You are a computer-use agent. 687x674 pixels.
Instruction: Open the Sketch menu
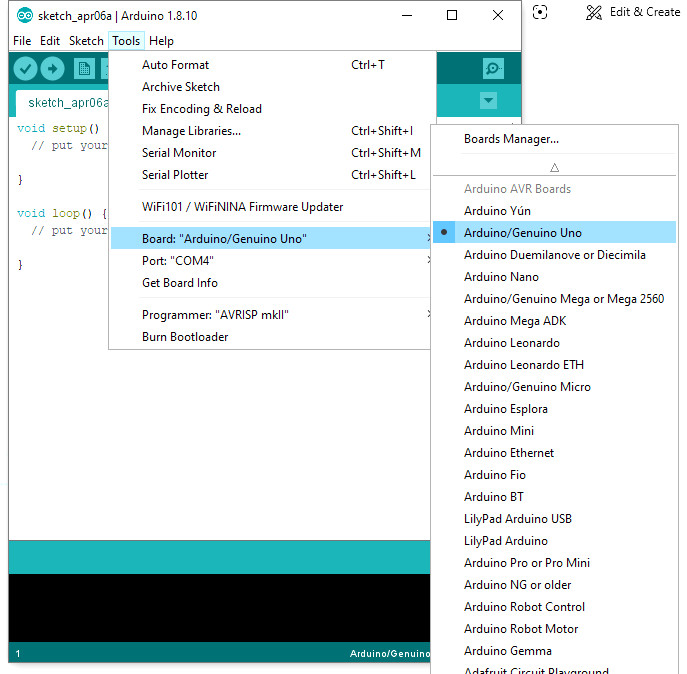(86, 41)
